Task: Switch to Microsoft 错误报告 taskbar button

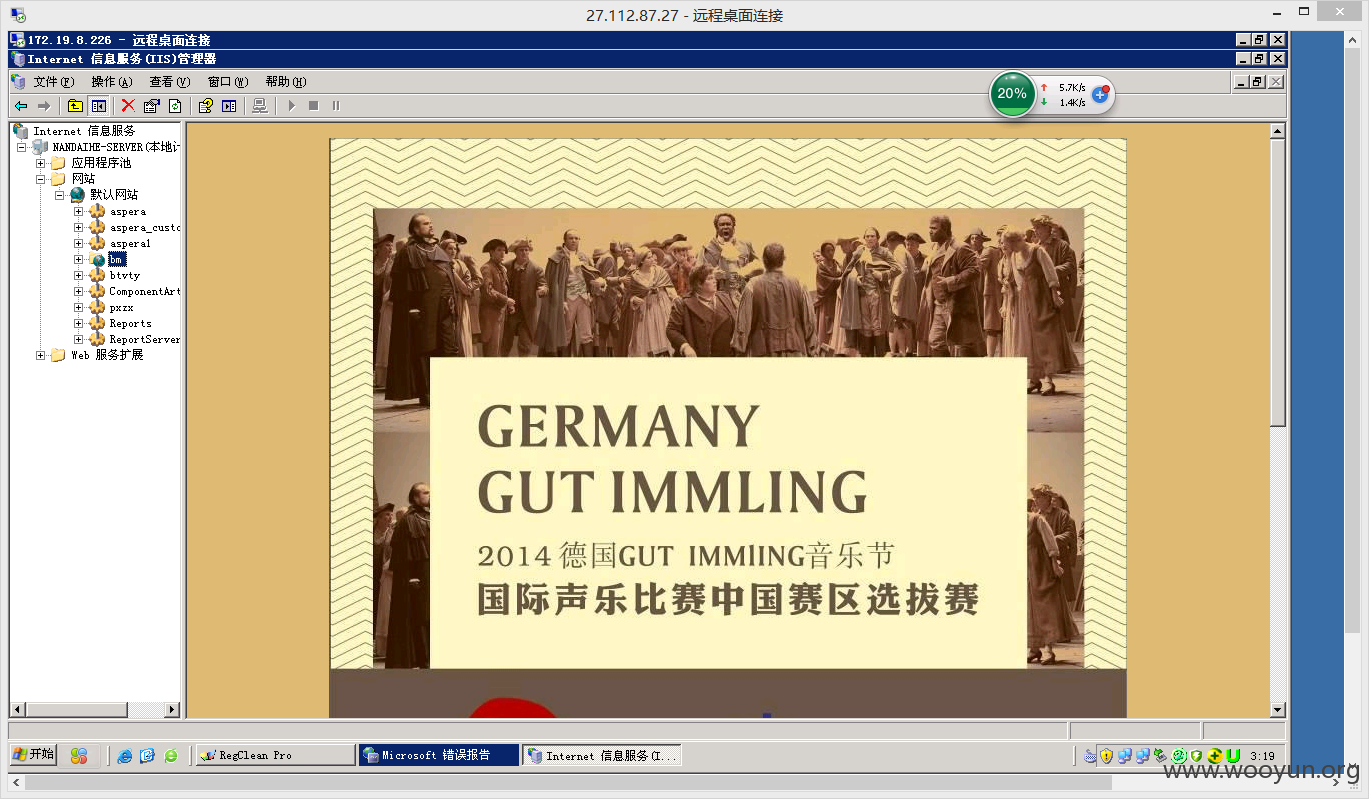Action: [x=438, y=755]
